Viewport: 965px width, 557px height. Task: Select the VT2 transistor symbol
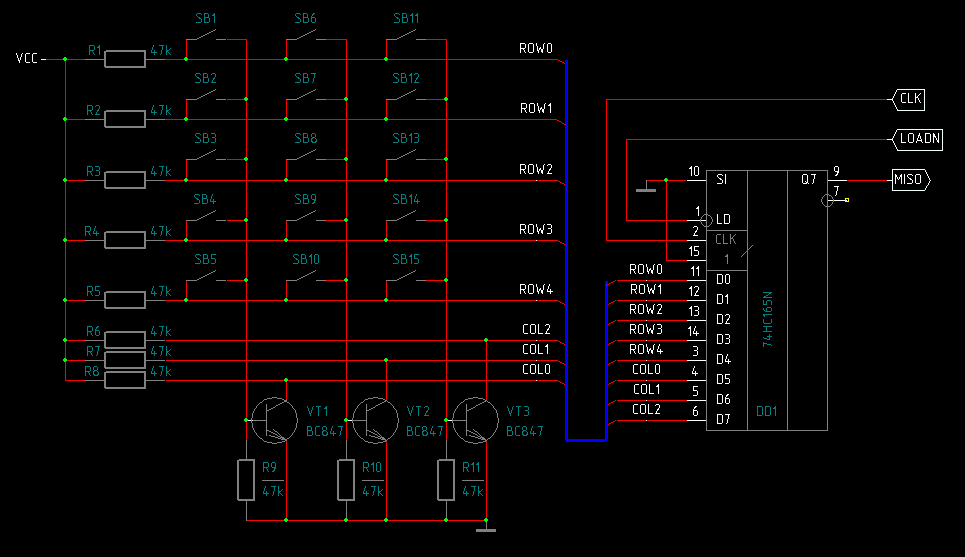click(371, 419)
